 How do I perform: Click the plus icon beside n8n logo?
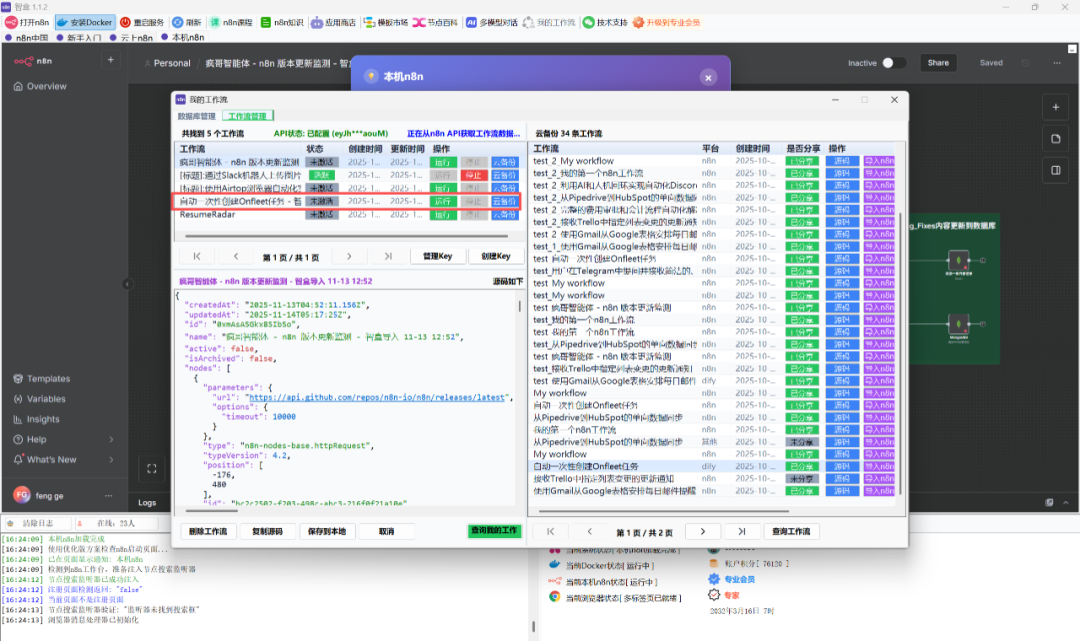pos(111,61)
